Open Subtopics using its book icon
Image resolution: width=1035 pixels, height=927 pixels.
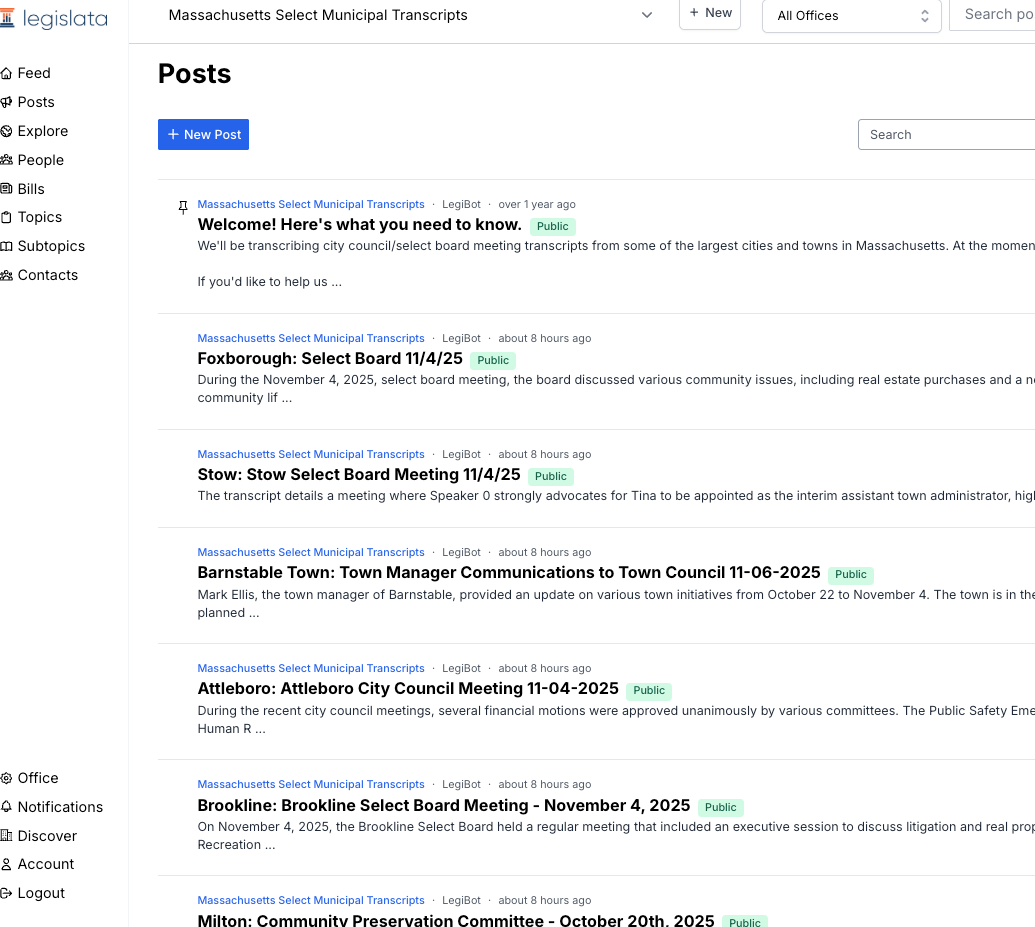click(x=7, y=246)
